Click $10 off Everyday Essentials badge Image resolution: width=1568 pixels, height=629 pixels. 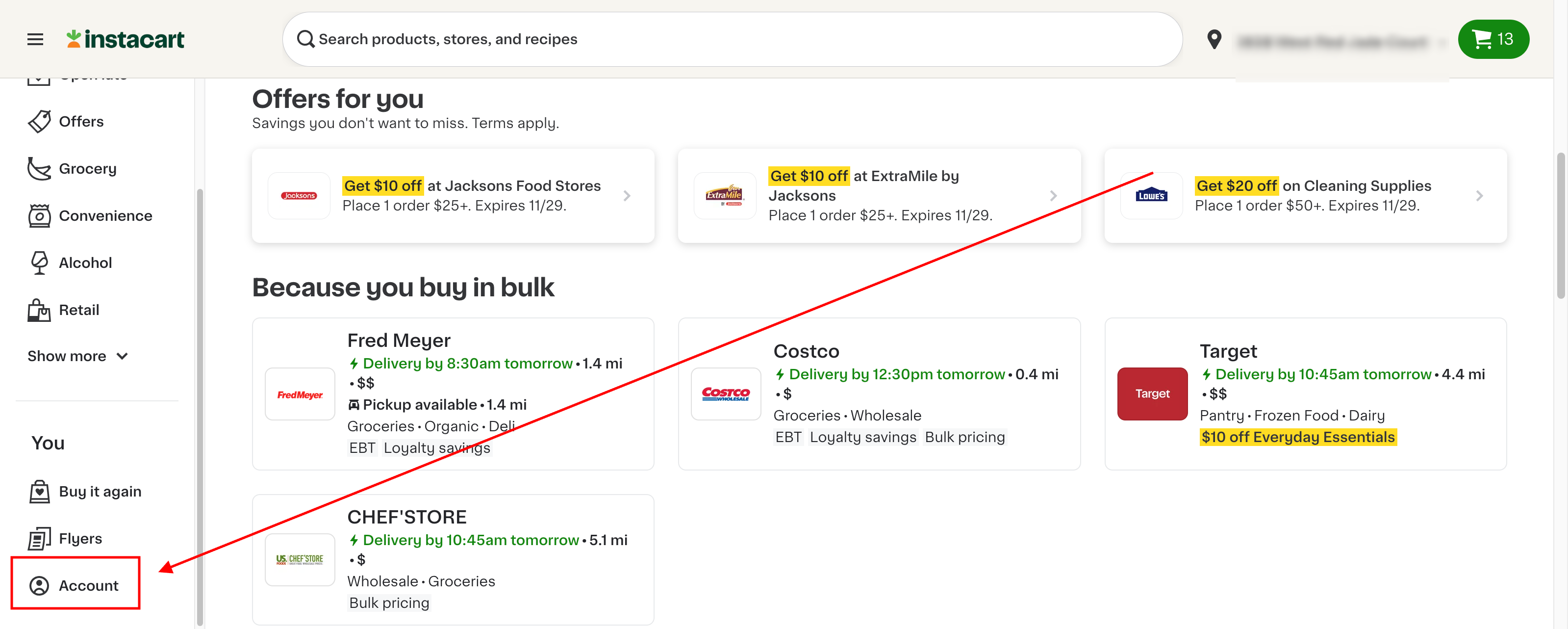pyautogui.click(x=1298, y=437)
